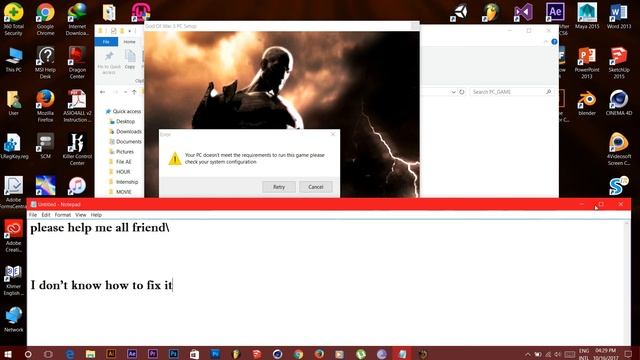Open File Explorer from taskbar
640x360 pixels.
(x=90, y=354)
